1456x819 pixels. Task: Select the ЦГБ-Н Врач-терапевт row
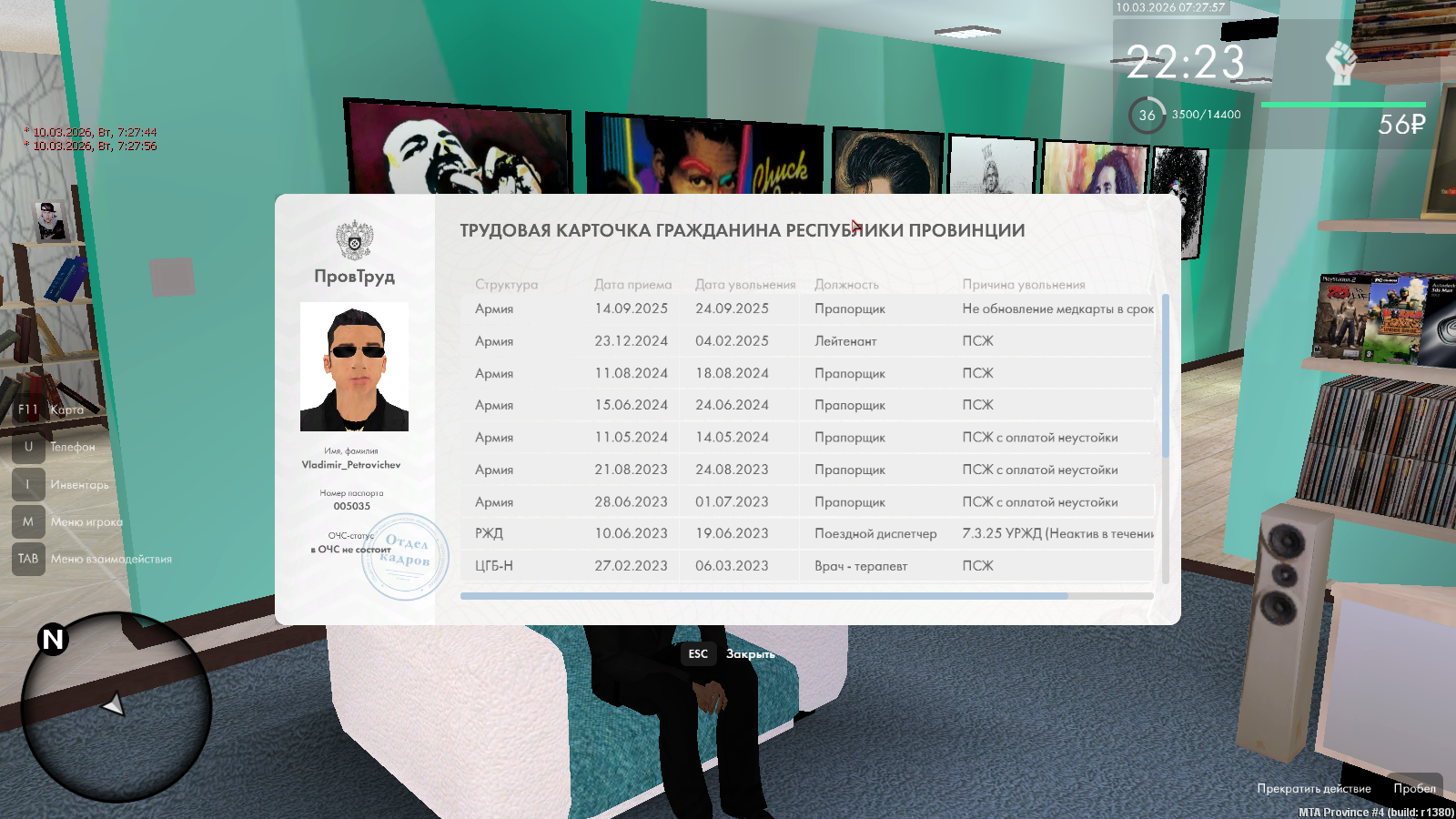pos(810,566)
